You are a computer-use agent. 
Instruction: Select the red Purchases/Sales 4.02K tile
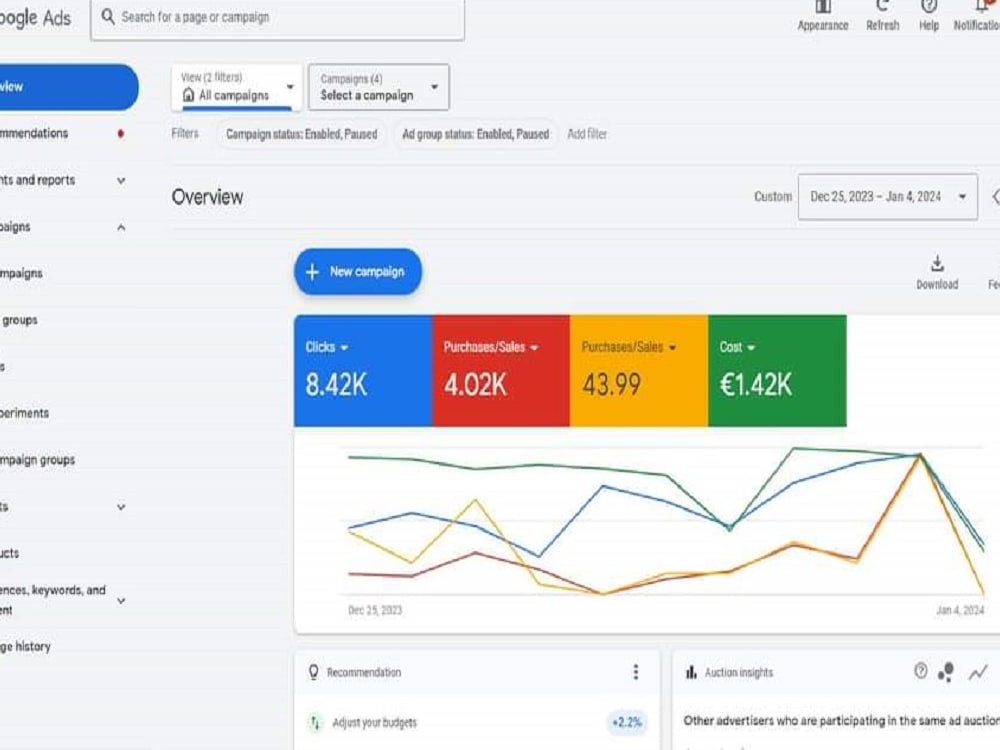tap(501, 371)
